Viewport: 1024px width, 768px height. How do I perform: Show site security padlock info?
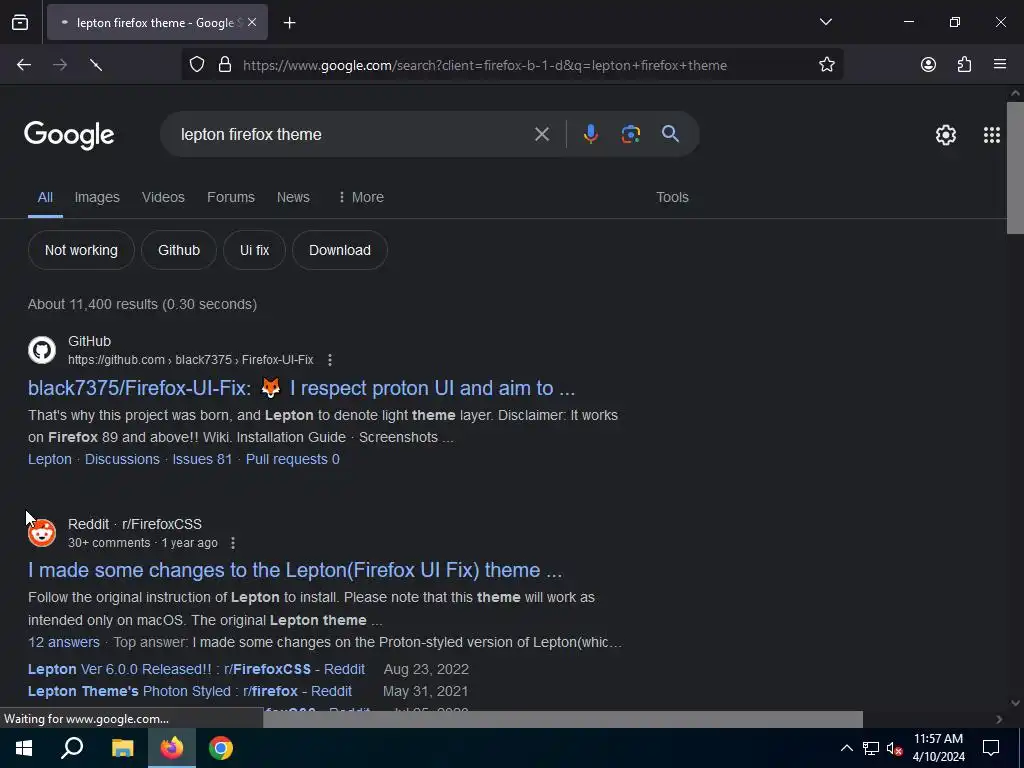(225, 65)
